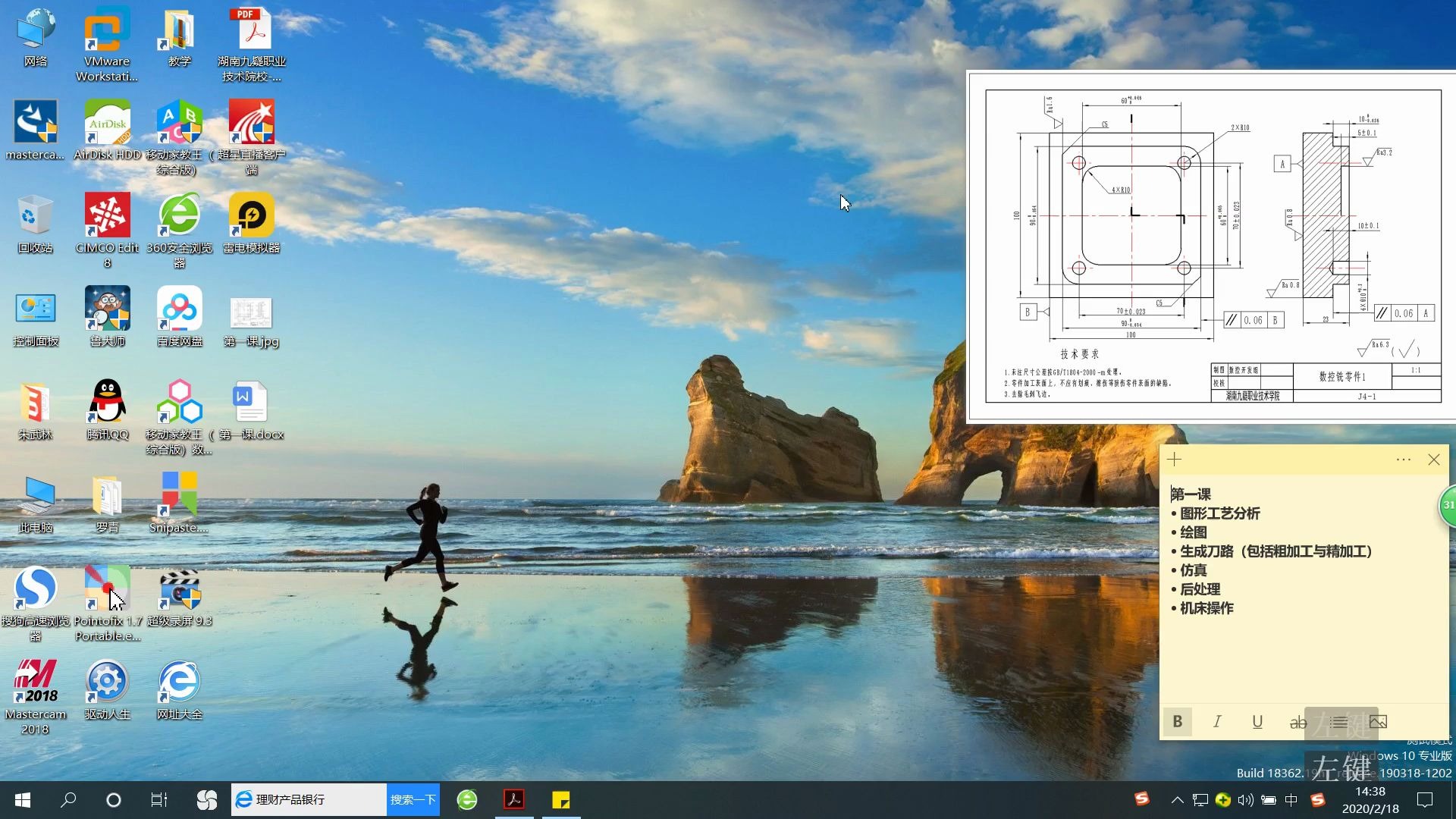Open 超级录屏 9.3 recorder
Image resolution: width=1456 pixels, height=819 pixels.
coord(179,597)
